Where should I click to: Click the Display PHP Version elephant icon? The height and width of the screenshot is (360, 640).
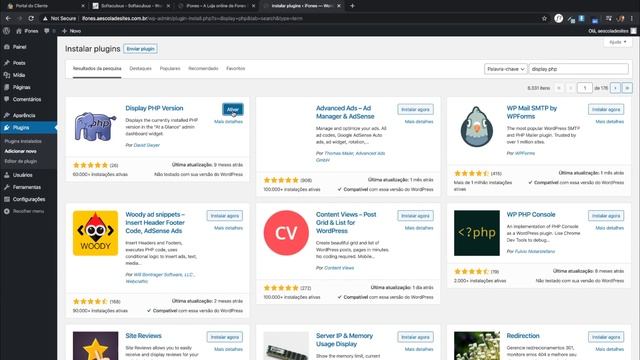pos(96,127)
